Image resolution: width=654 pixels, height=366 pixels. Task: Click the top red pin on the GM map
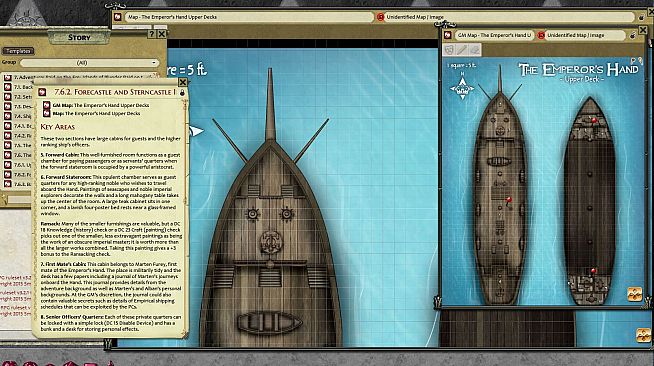[x=594, y=121]
